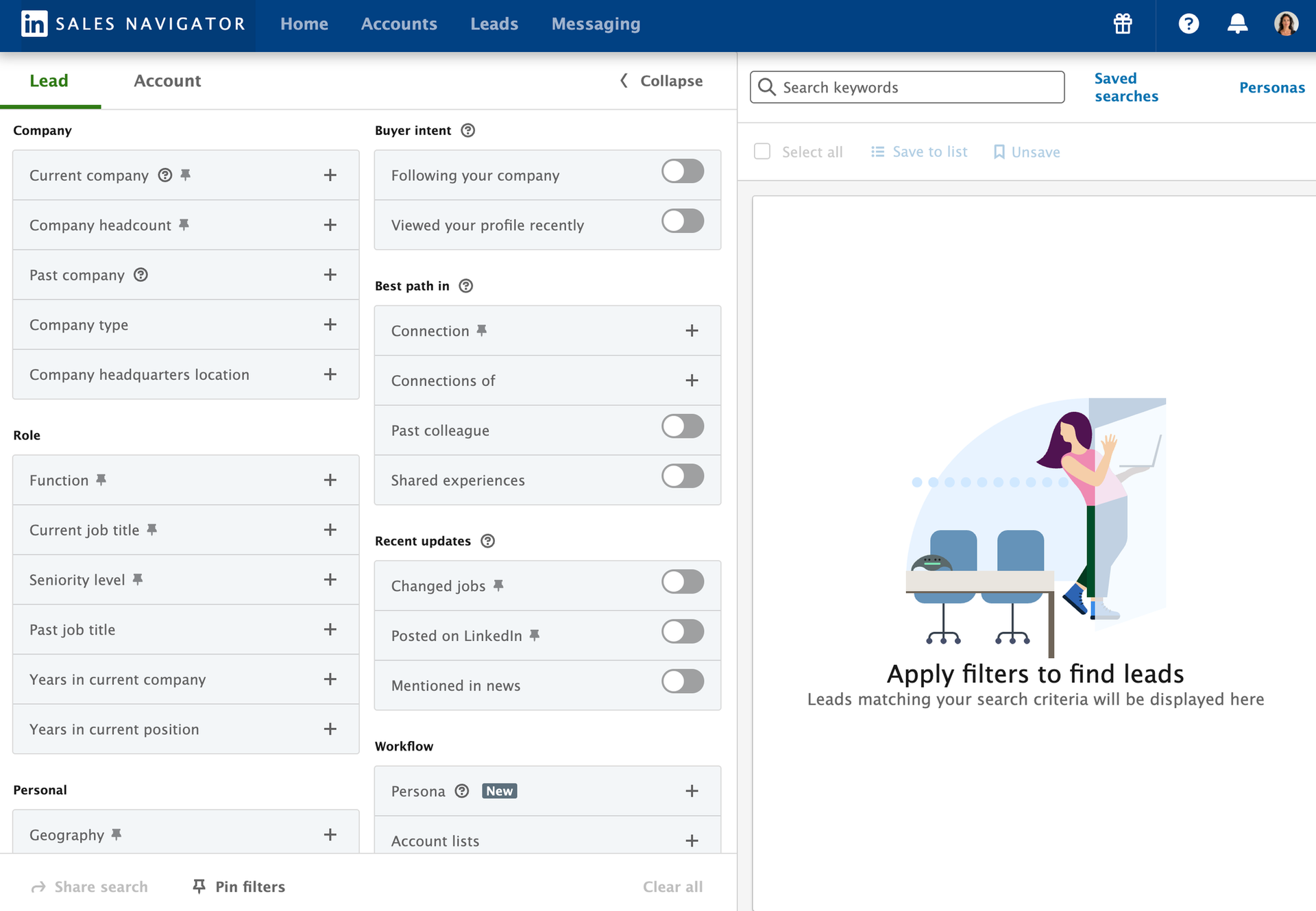Enable the Shared experiences switch
Screen dimensions: 1316x911
[x=682, y=476]
